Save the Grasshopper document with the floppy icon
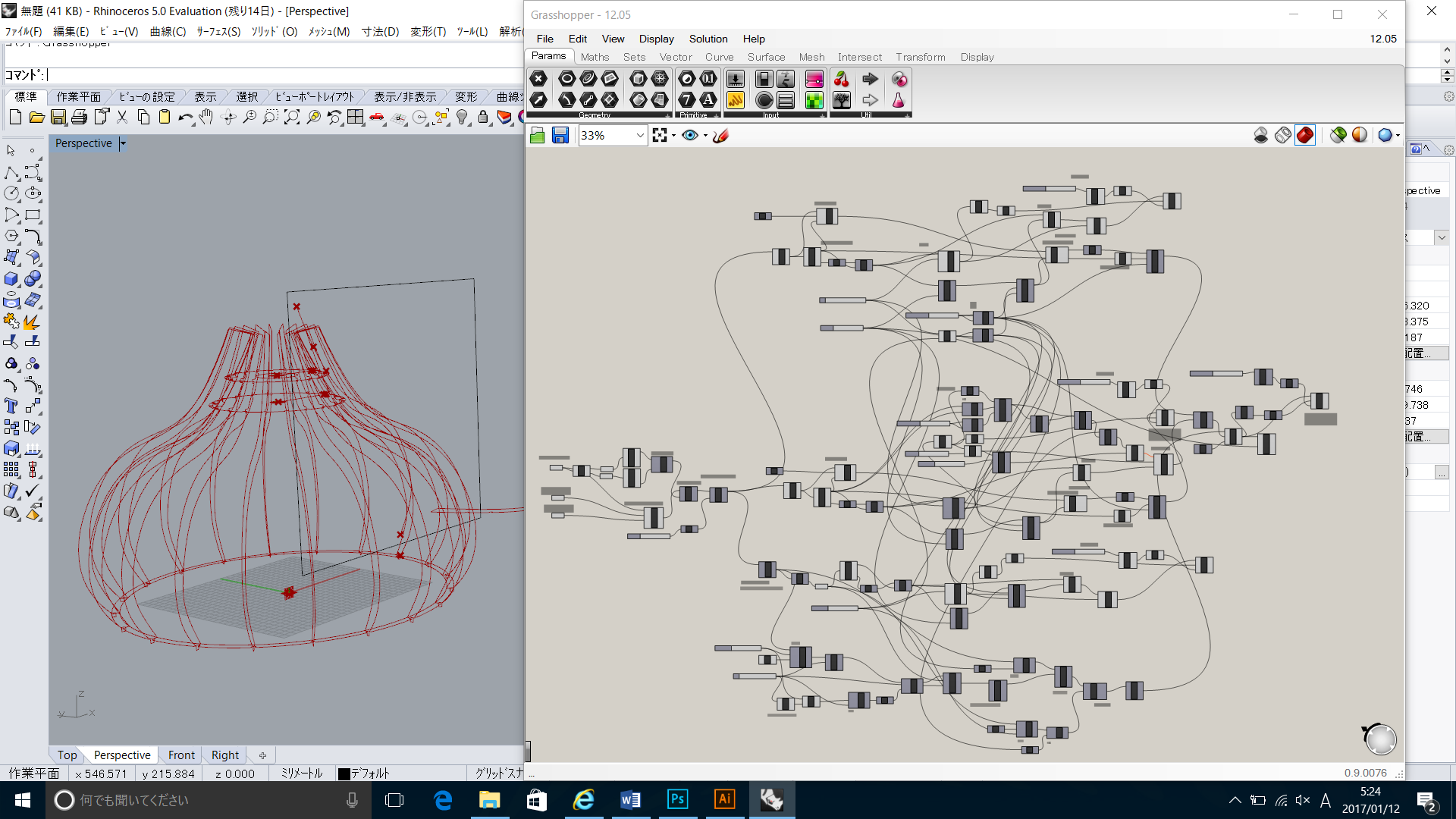The image size is (1456, 819). (x=560, y=135)
